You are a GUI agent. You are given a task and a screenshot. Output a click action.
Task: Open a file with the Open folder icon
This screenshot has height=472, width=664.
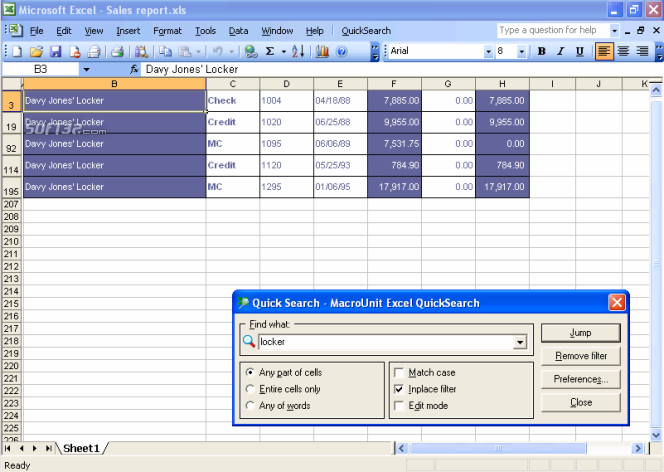pyautogui.click(x=36, y=52)
